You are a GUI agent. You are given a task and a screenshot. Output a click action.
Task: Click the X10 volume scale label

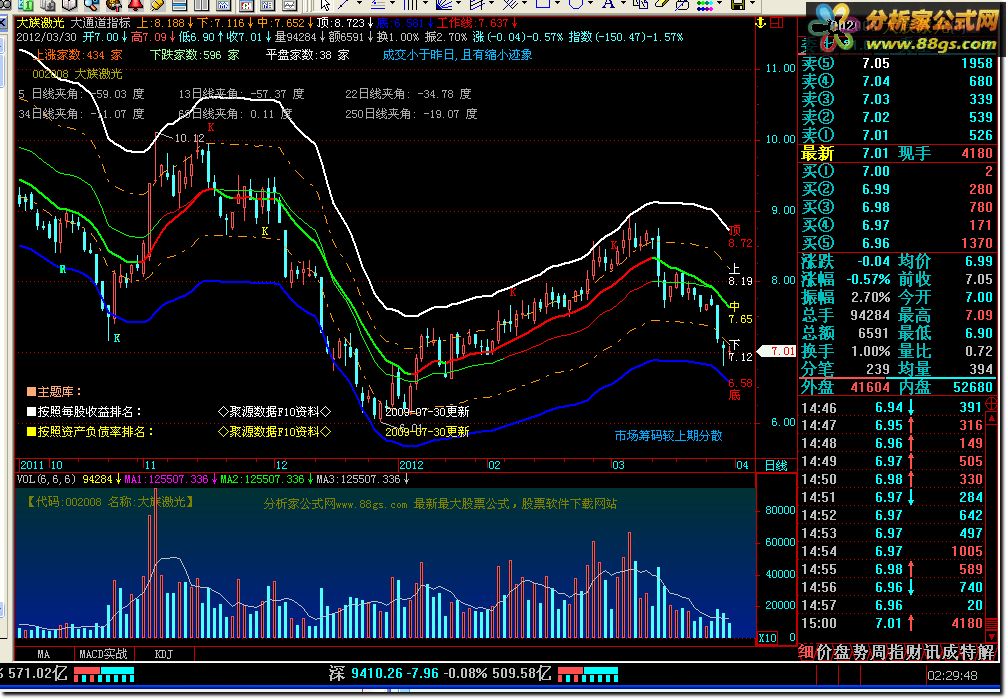point(768,638)
